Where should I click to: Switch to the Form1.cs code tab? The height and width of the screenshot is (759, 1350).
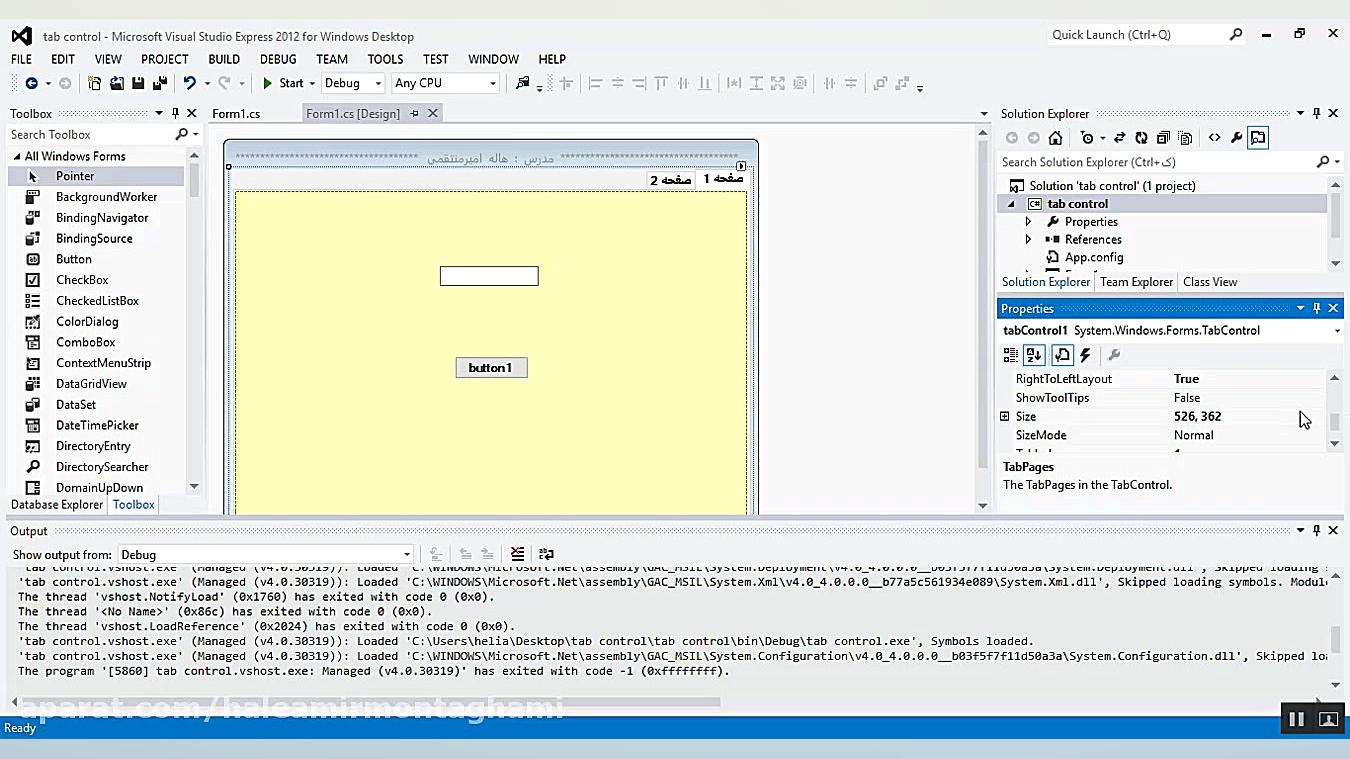[236, 114]
